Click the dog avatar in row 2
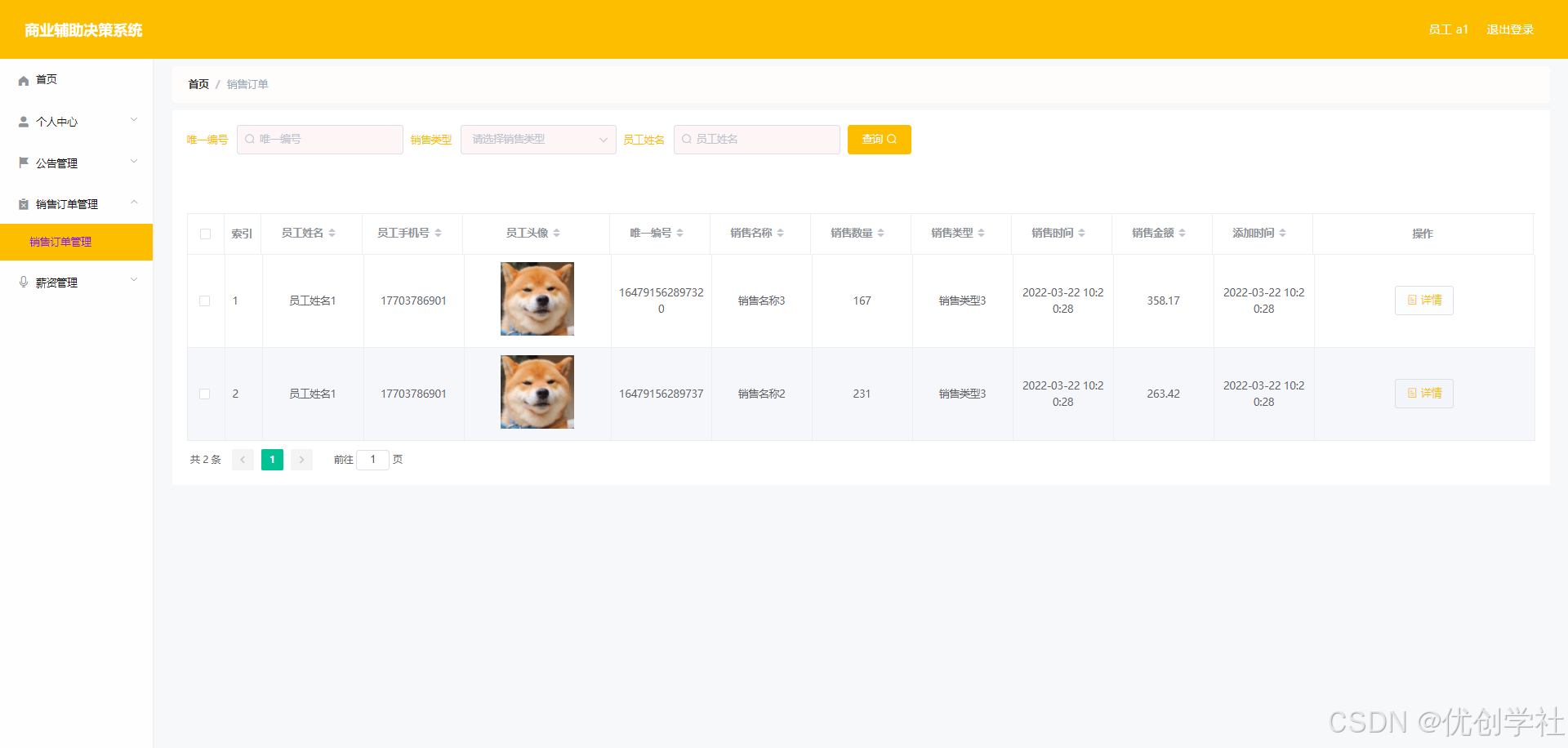Image resolution: width=1568 pixels, height=748 pixels. tap(537, 392)
